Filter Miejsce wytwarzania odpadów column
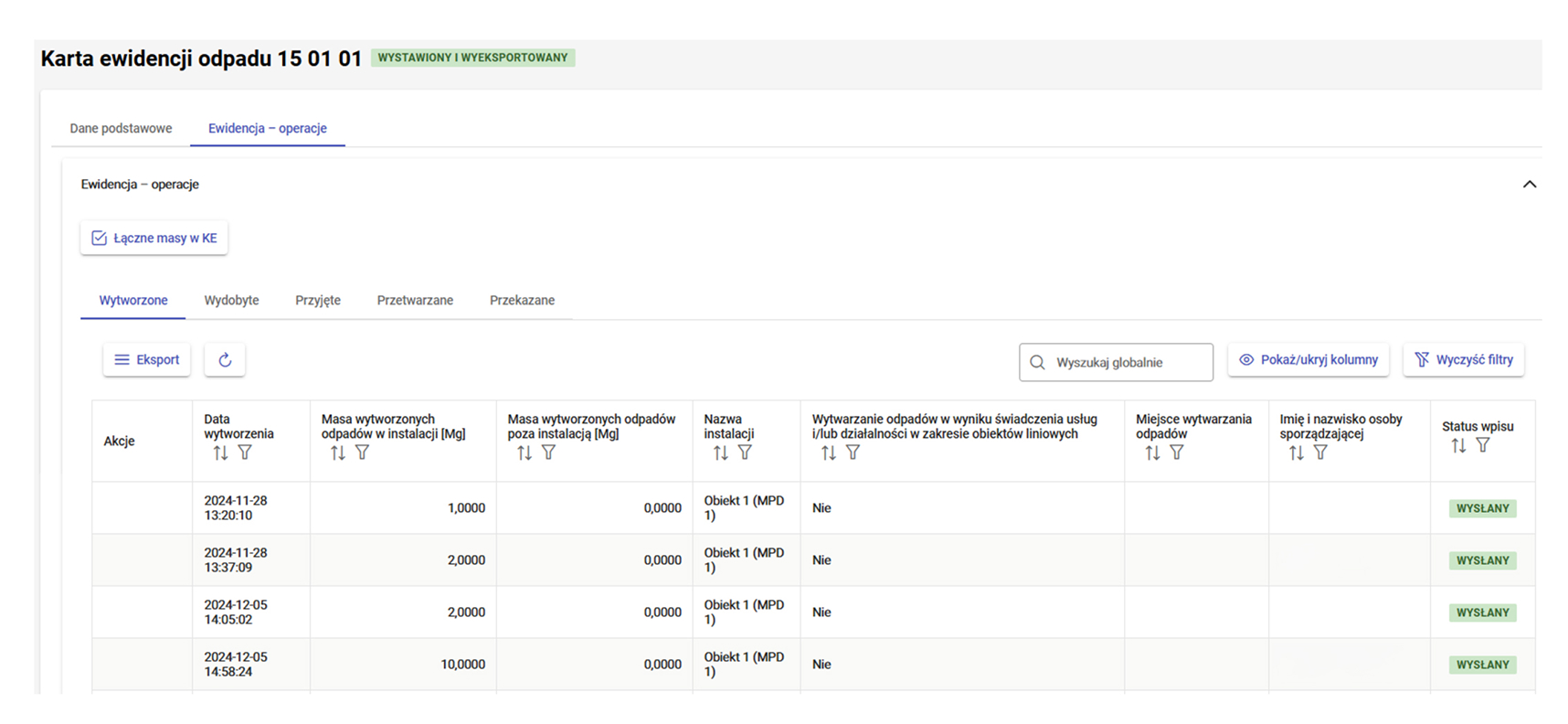This screenshot has height=724, width=1568. coord(1177,452)
